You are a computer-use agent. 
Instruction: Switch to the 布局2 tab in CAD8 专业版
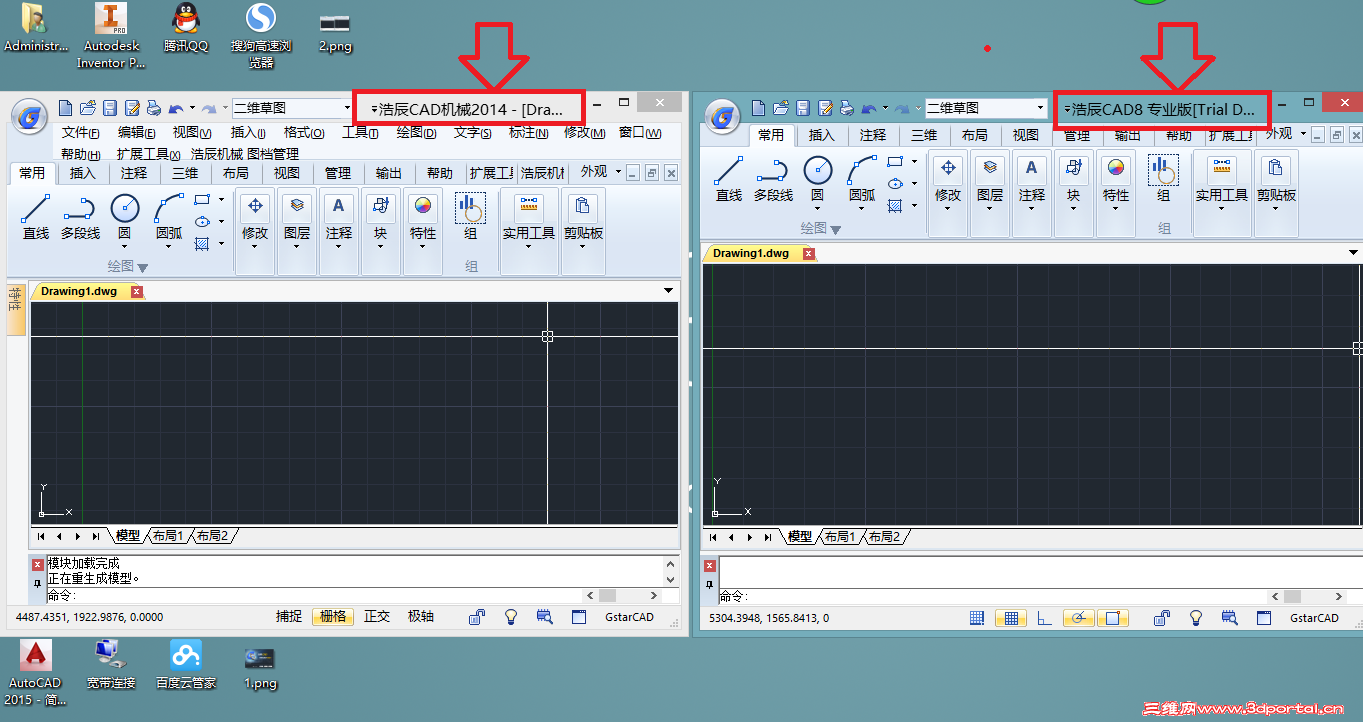pos(884,537)
